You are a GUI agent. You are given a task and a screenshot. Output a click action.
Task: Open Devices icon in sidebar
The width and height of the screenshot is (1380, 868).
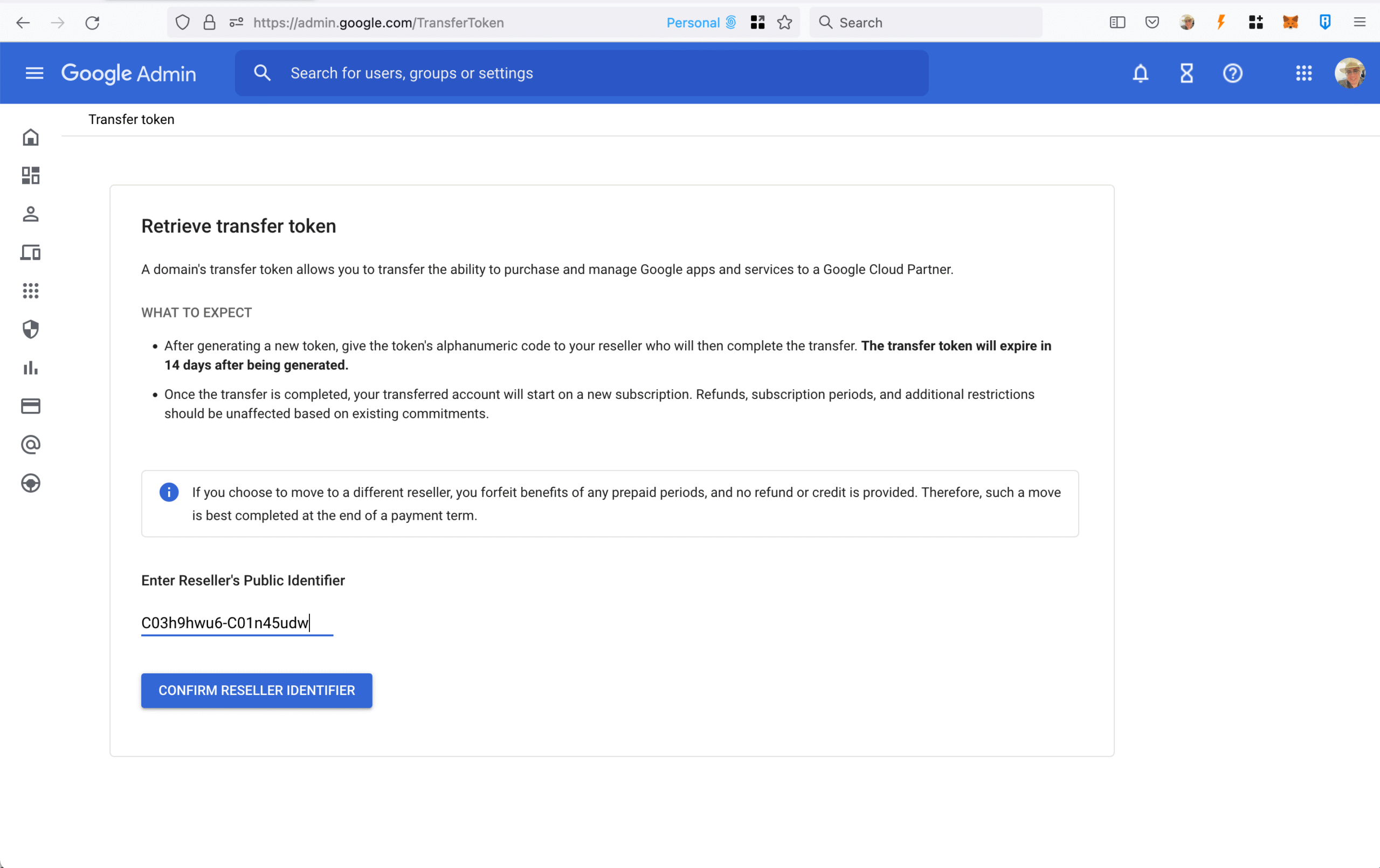click(x=31, y=252)
